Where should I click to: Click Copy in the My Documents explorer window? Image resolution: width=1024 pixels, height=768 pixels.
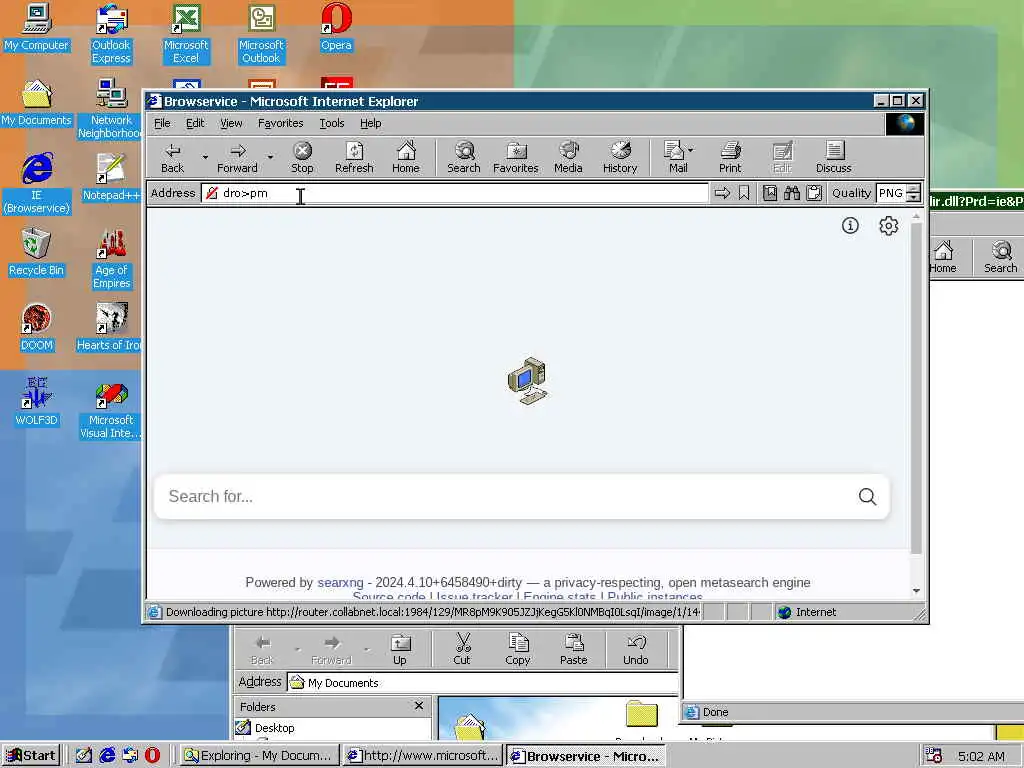click(x=517, y=650)
